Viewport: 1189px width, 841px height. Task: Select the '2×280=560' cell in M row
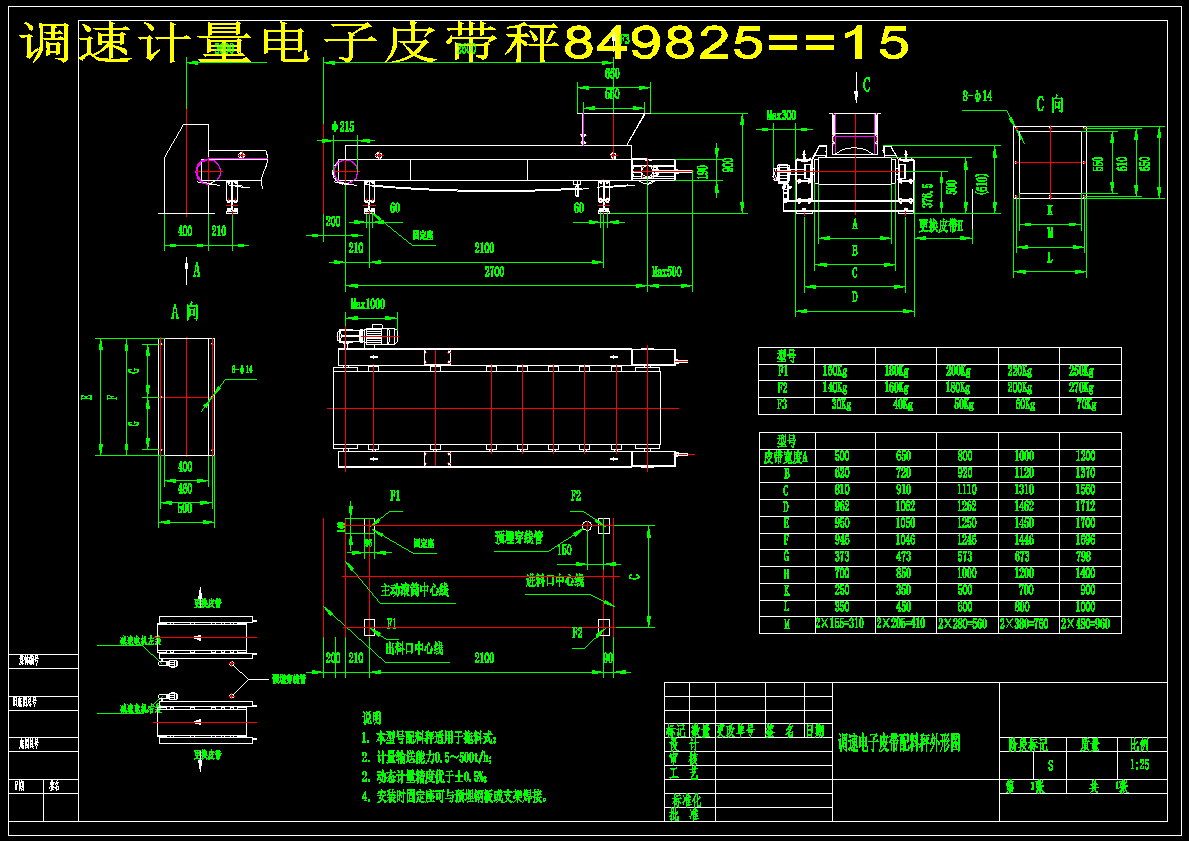coord(963,624)
